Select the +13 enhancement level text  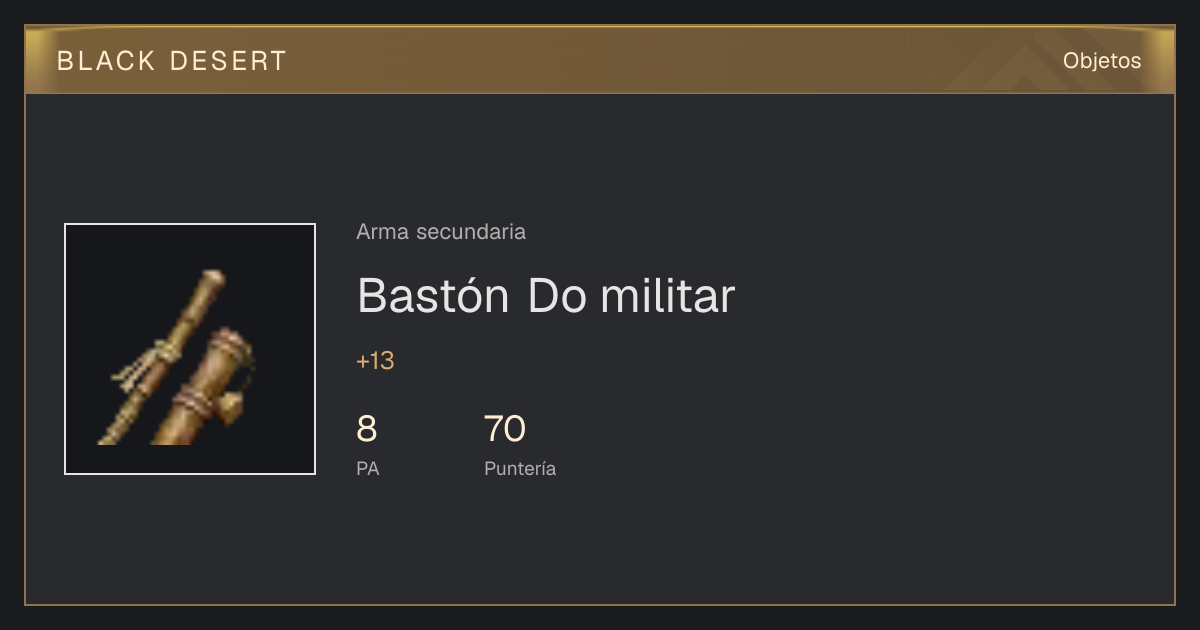(375, 361)
